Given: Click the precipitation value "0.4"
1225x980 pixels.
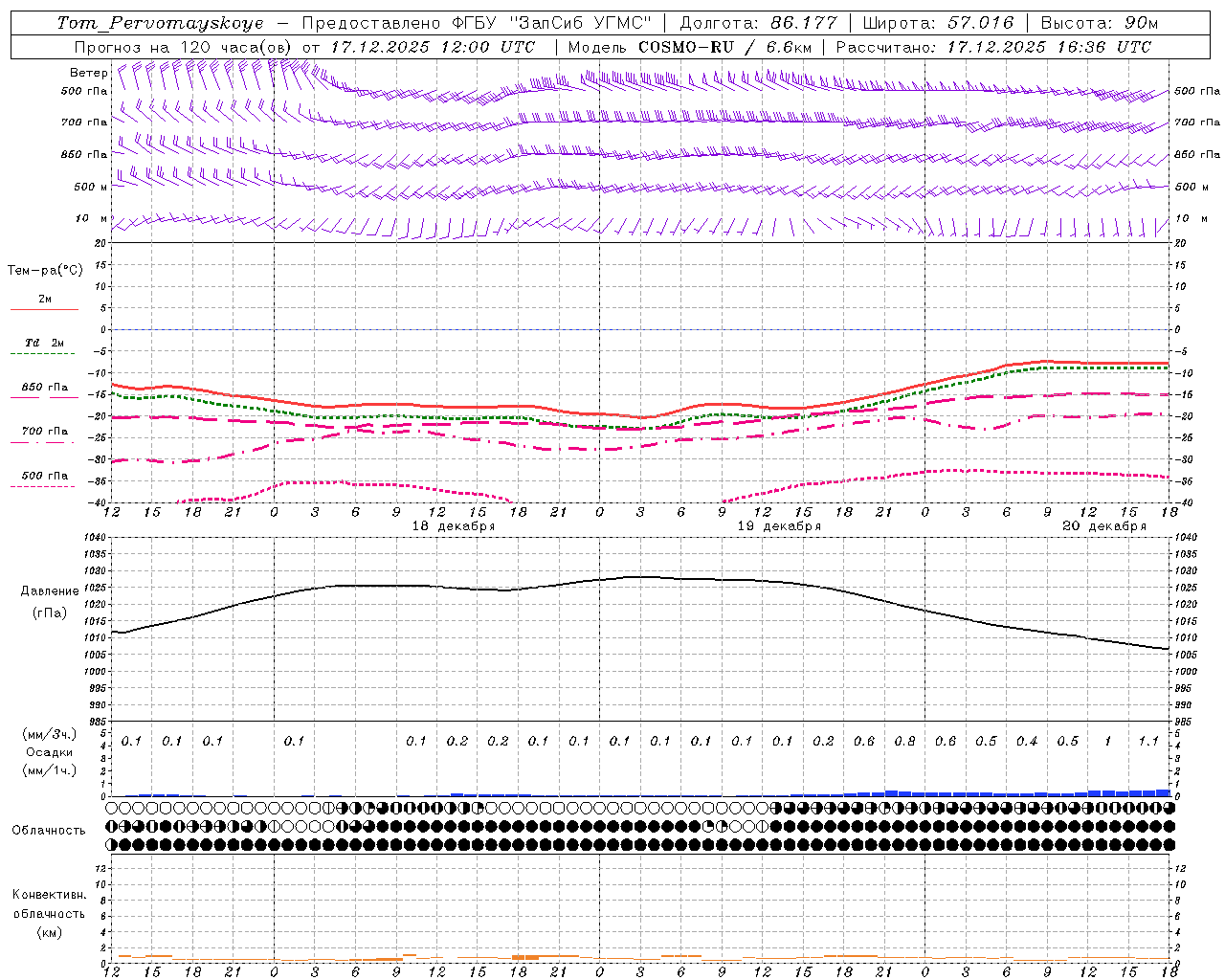Looking at the screenshot, I should (x=1027, y=741).
